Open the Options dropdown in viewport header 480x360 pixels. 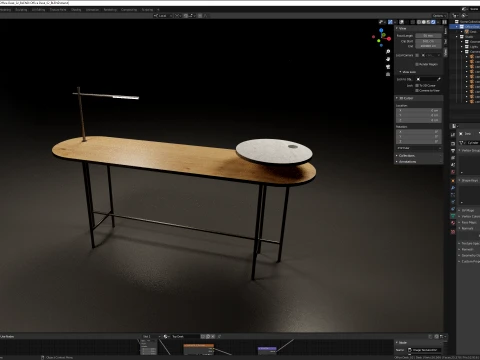click(439, 16)
